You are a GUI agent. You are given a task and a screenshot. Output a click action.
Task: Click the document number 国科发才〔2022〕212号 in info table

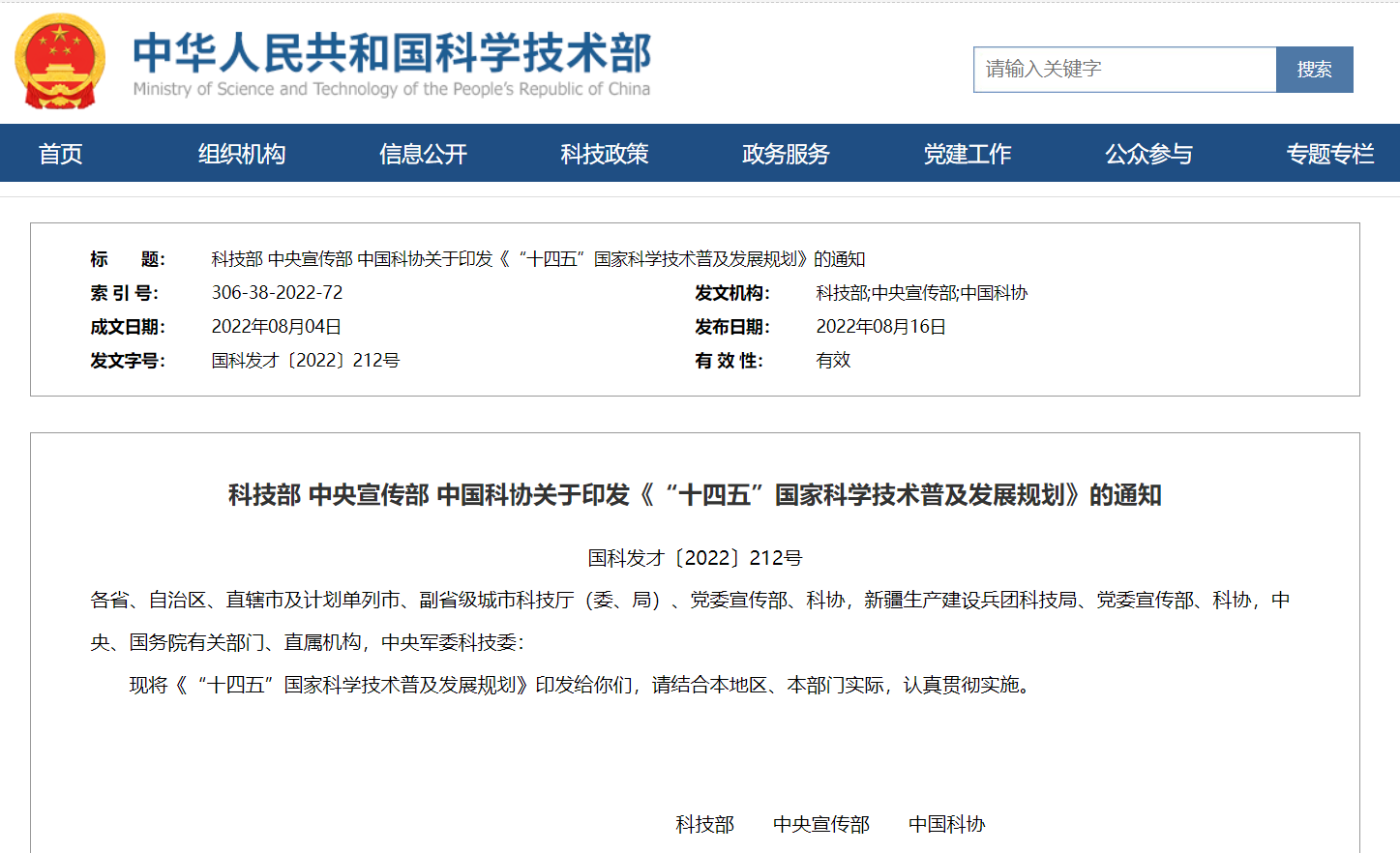[x=306, y=361]
